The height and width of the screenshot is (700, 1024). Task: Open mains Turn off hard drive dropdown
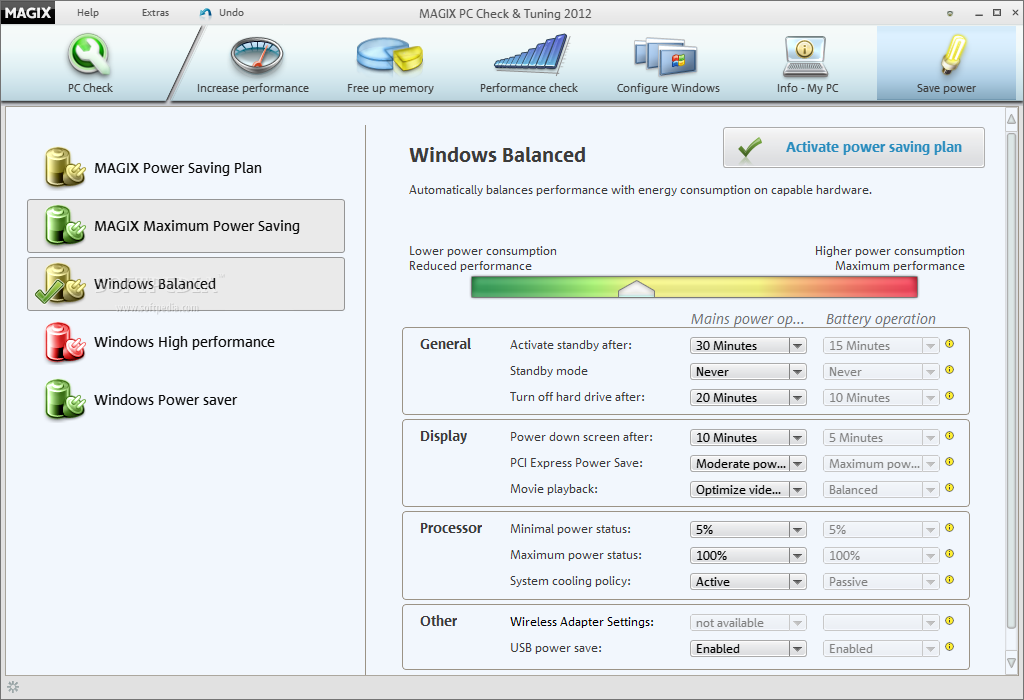(x=748, y=398)
